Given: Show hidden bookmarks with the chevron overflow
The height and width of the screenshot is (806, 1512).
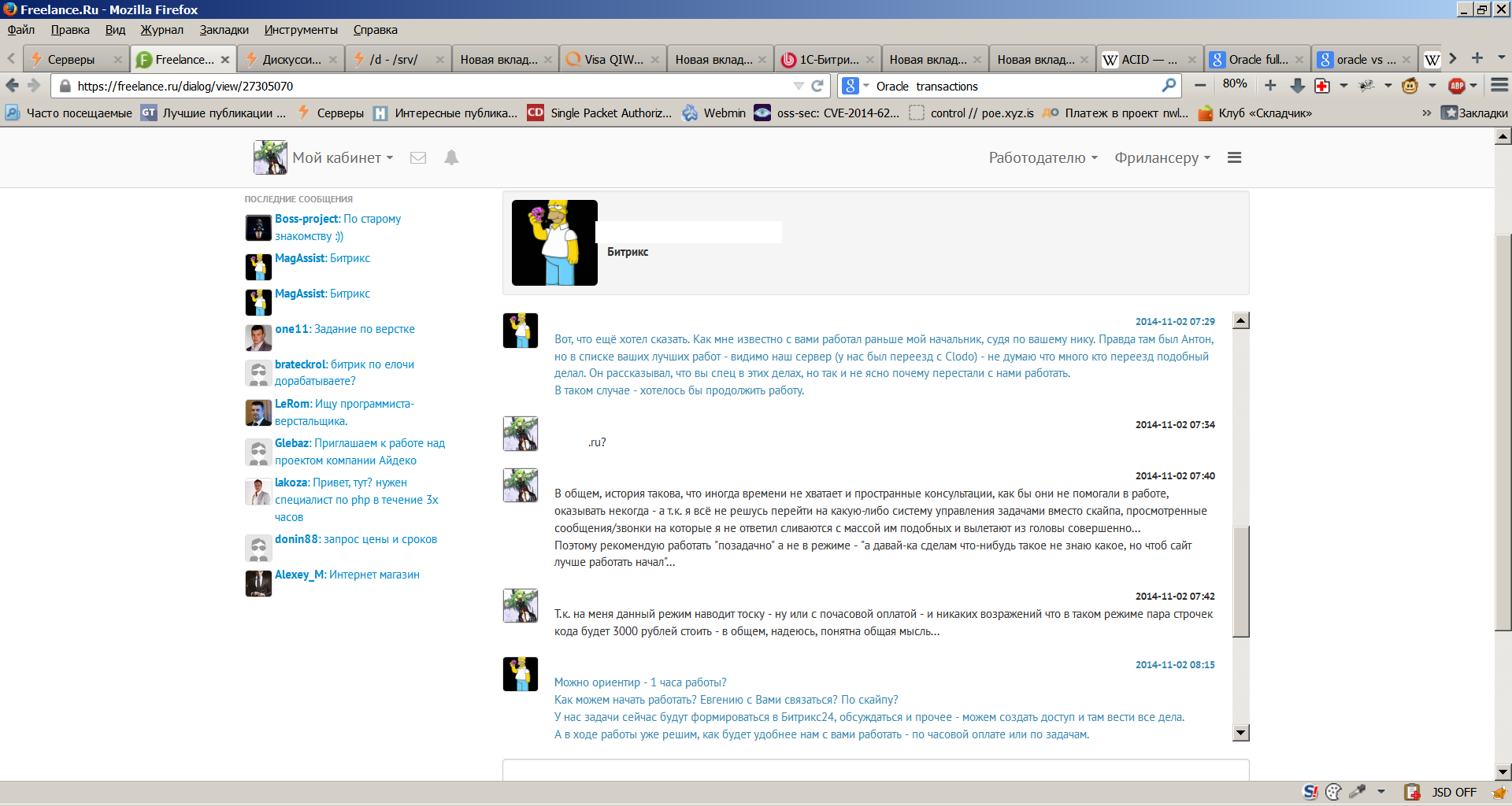Looking at the screenshot, I should pyautogui.click(x=1426, y=113).
